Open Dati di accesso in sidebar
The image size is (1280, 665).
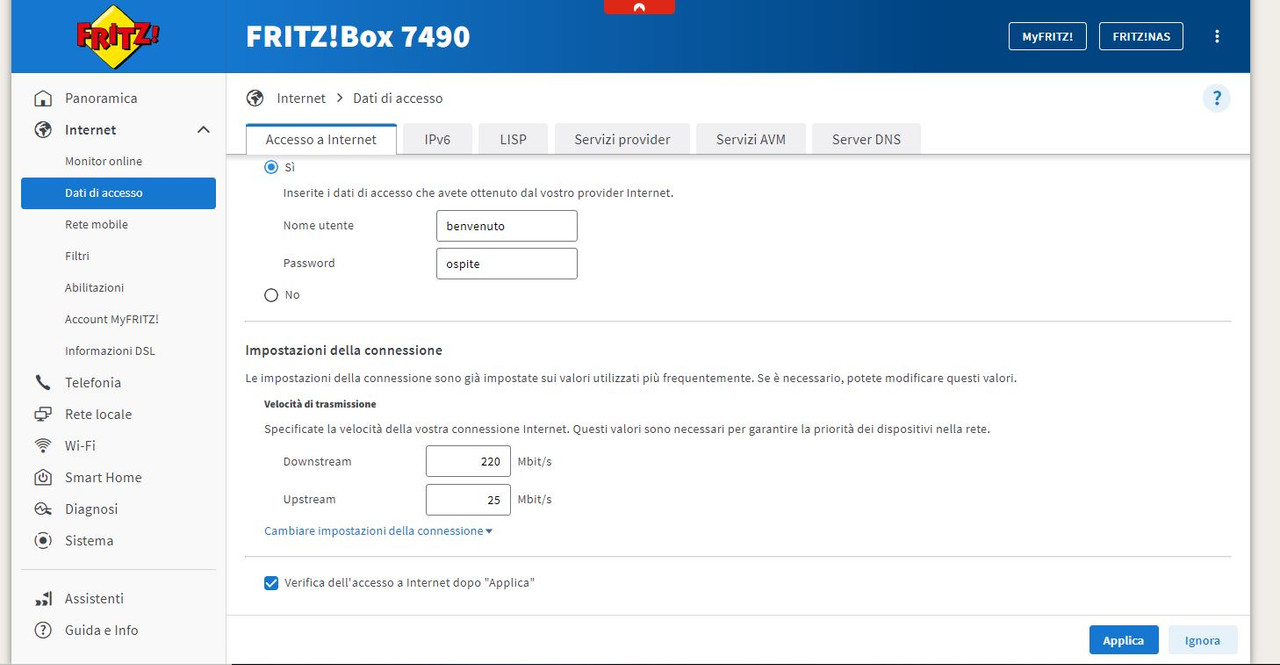[x=118, y=193]
